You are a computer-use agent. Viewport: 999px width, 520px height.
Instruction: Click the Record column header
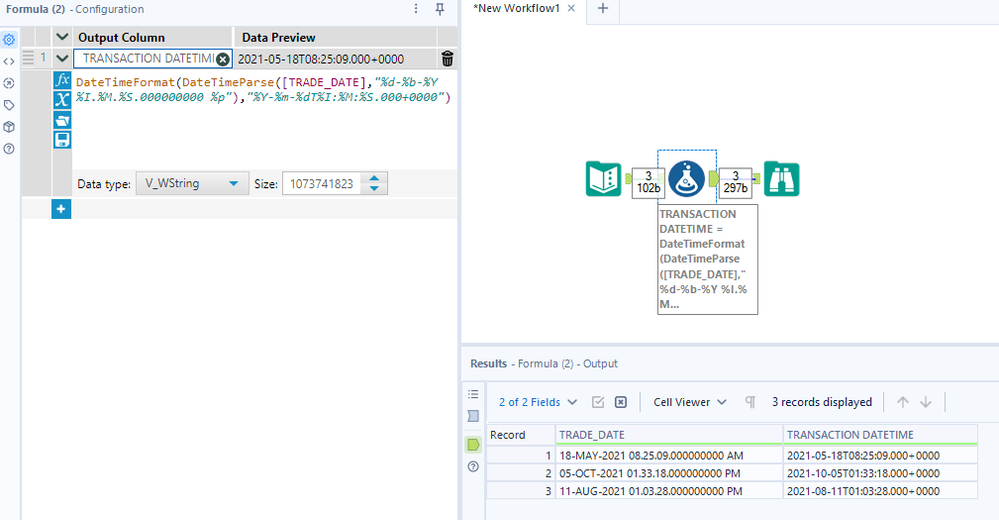tap(521, 435)
